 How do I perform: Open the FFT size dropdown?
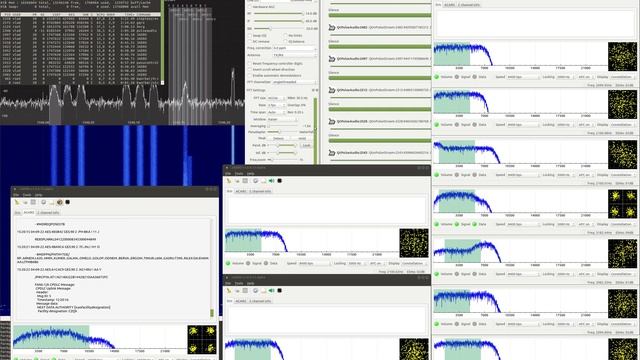click(276, 98)
